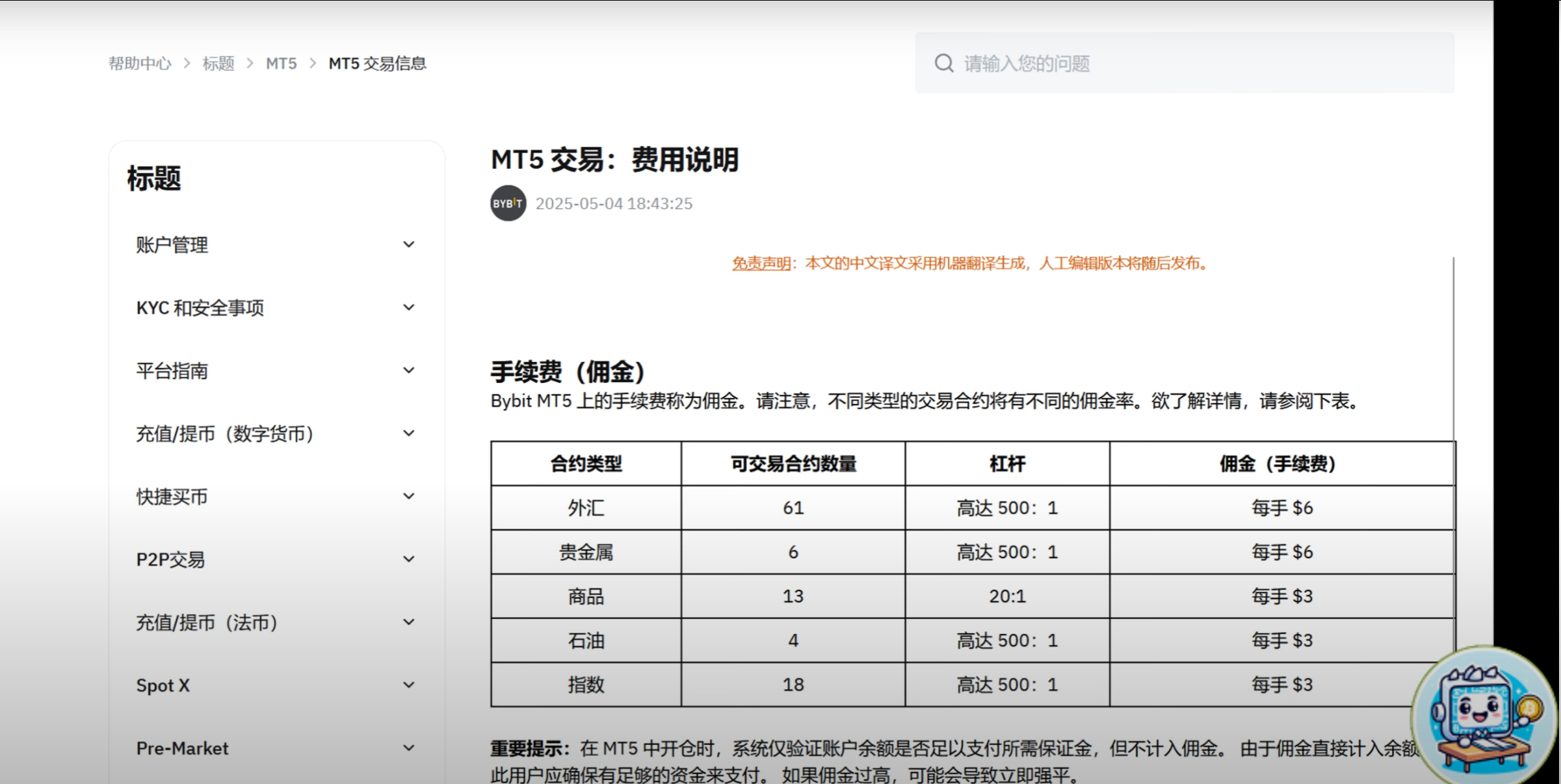Click the breadcrumb arrow after MT5
The image size is (1561, 784).
(313, 63)
